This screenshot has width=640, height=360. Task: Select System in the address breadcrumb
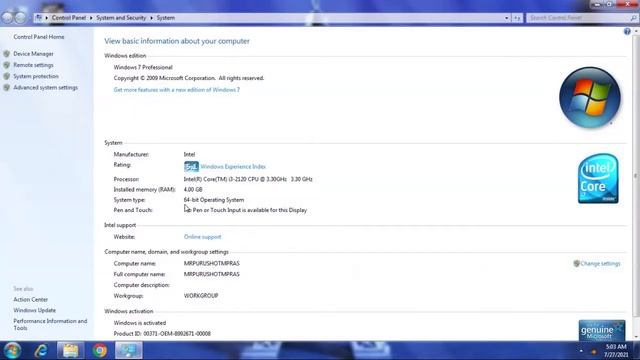click(x=166, y=18)
